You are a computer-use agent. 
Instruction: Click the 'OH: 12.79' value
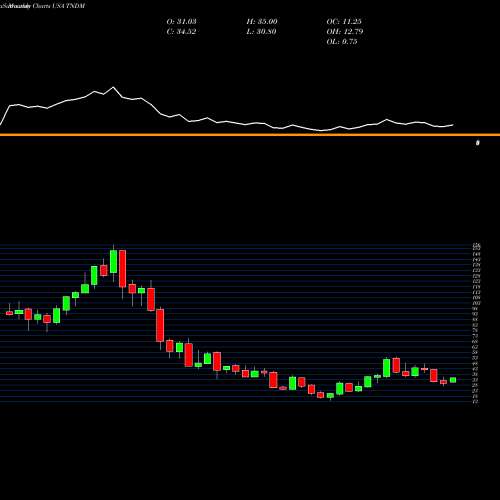coord(345,32)
